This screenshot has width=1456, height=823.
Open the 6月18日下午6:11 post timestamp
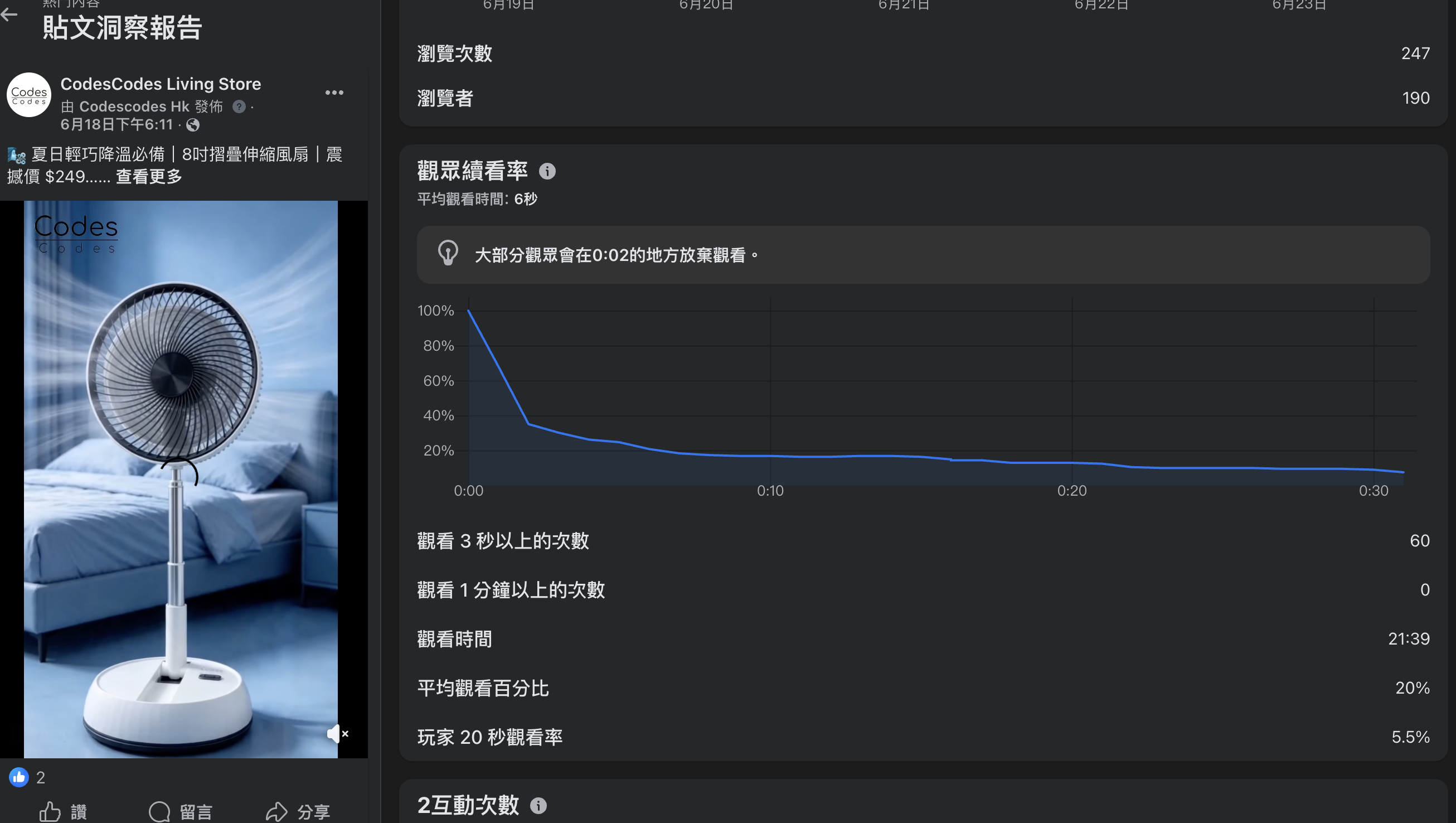pyautogui.click(x=117, y=124)
